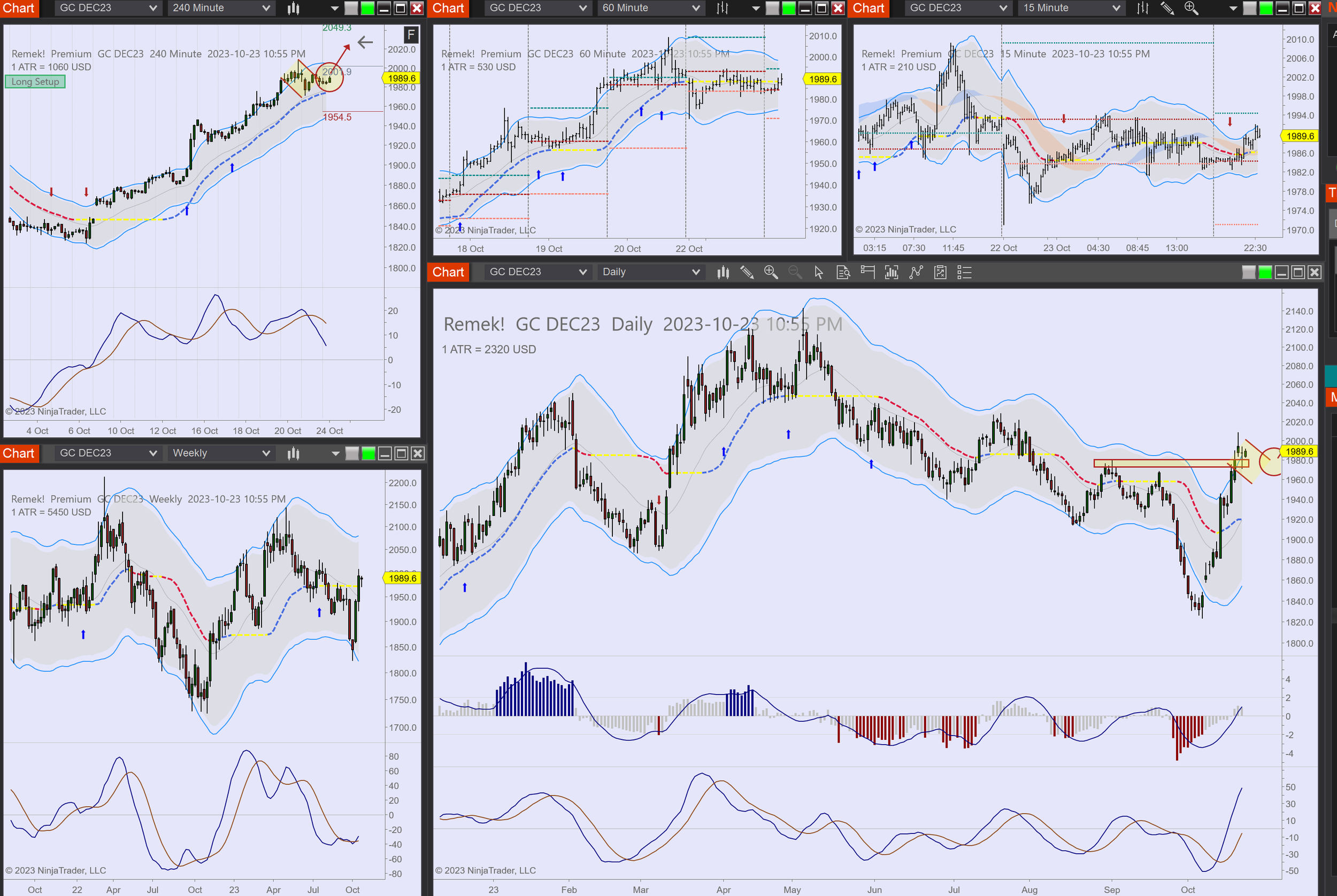Open bar style icon in 60 Minute chart
The height and width of the screenshot is (896, 1337).
pyautogui.click(x=723, y=8)
